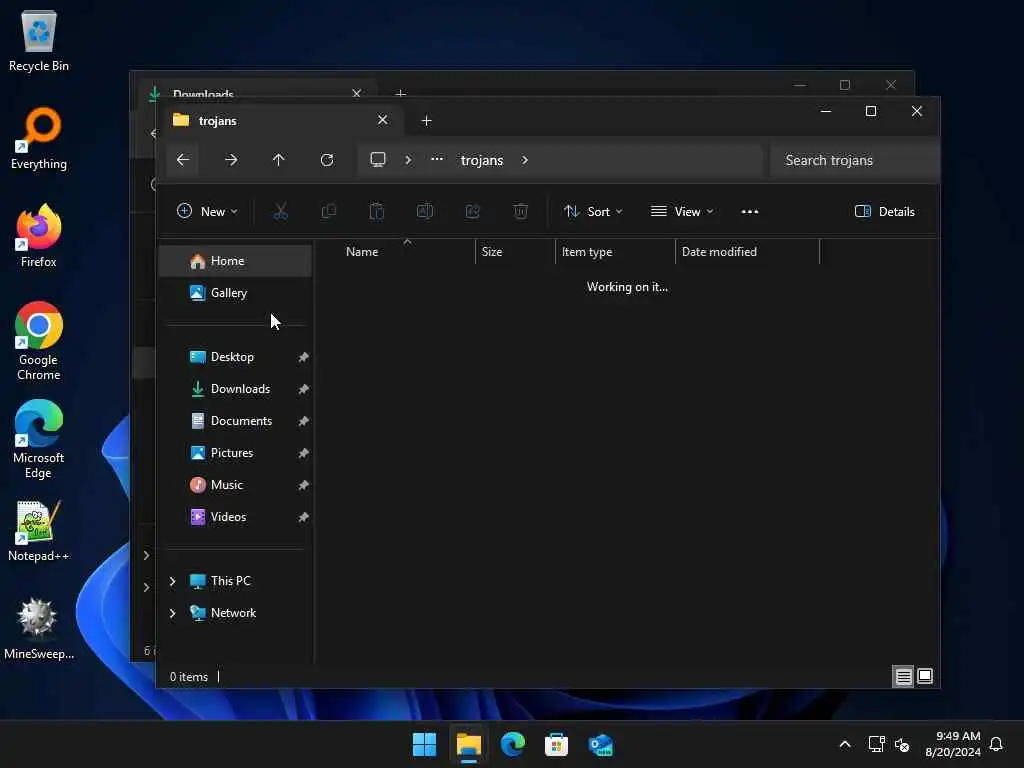1024x768 pixels.
Task: Open the Windows Start menu
Action: [424, 744]
